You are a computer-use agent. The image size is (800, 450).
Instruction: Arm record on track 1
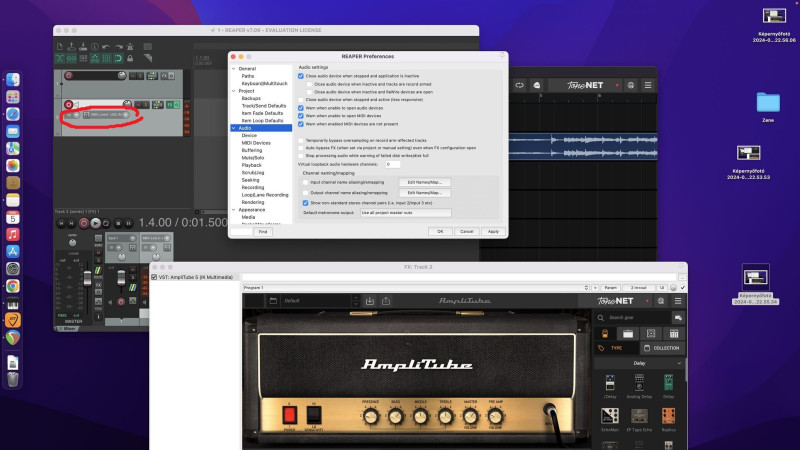pos(68,76)
